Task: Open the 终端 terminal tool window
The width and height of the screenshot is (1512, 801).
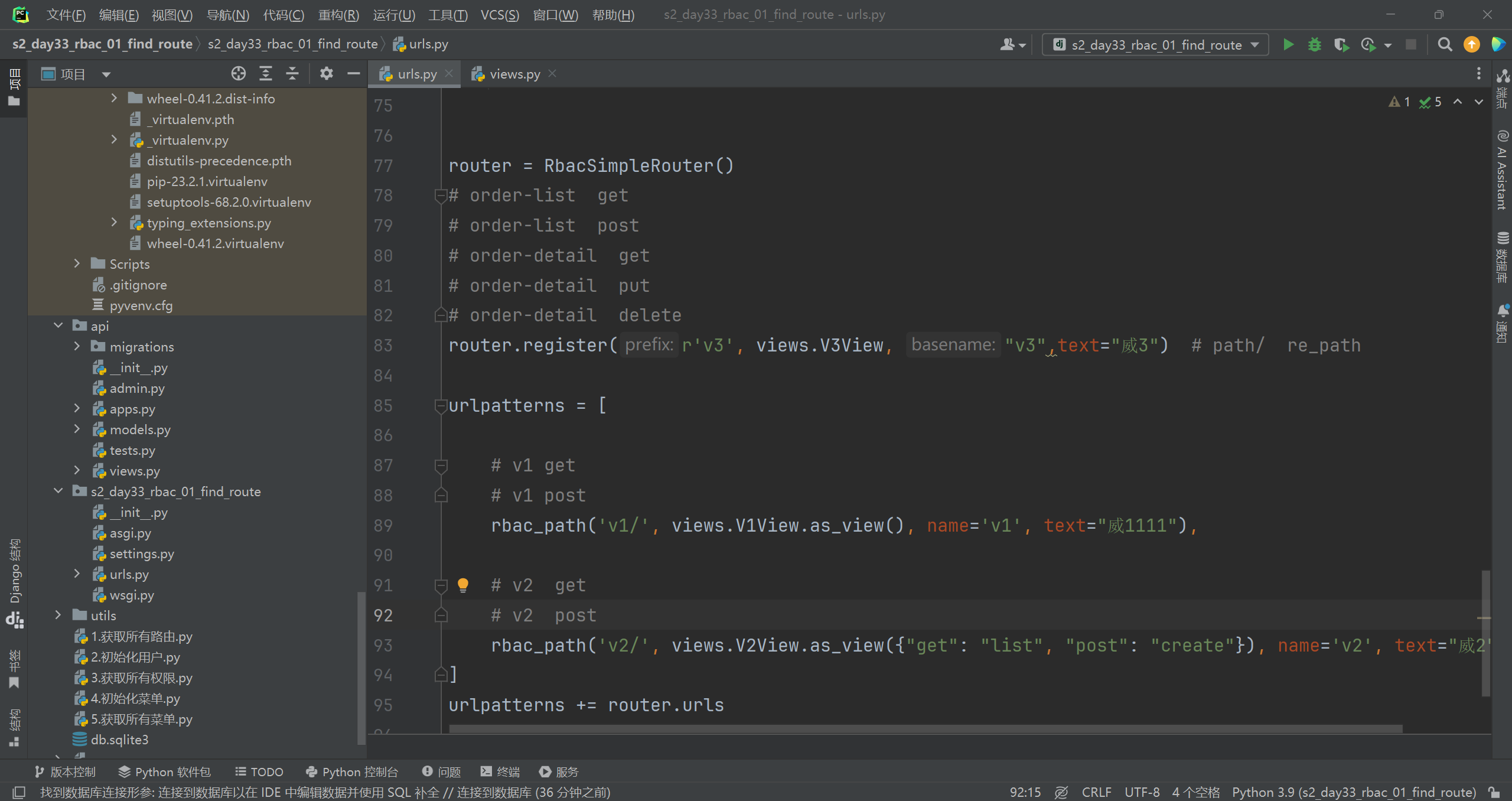Action: [x=500, y=771]
